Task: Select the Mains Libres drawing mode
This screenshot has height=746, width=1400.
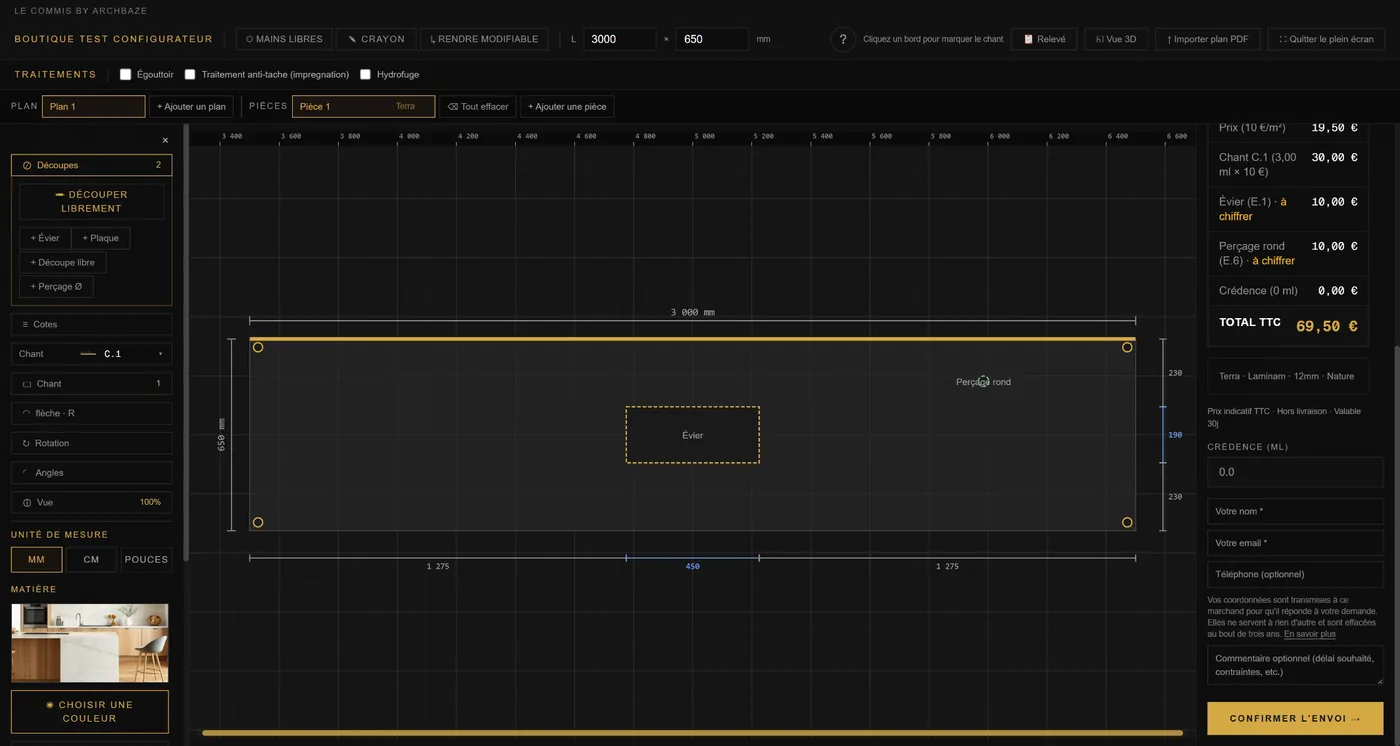Action: [x=284, y=39]
